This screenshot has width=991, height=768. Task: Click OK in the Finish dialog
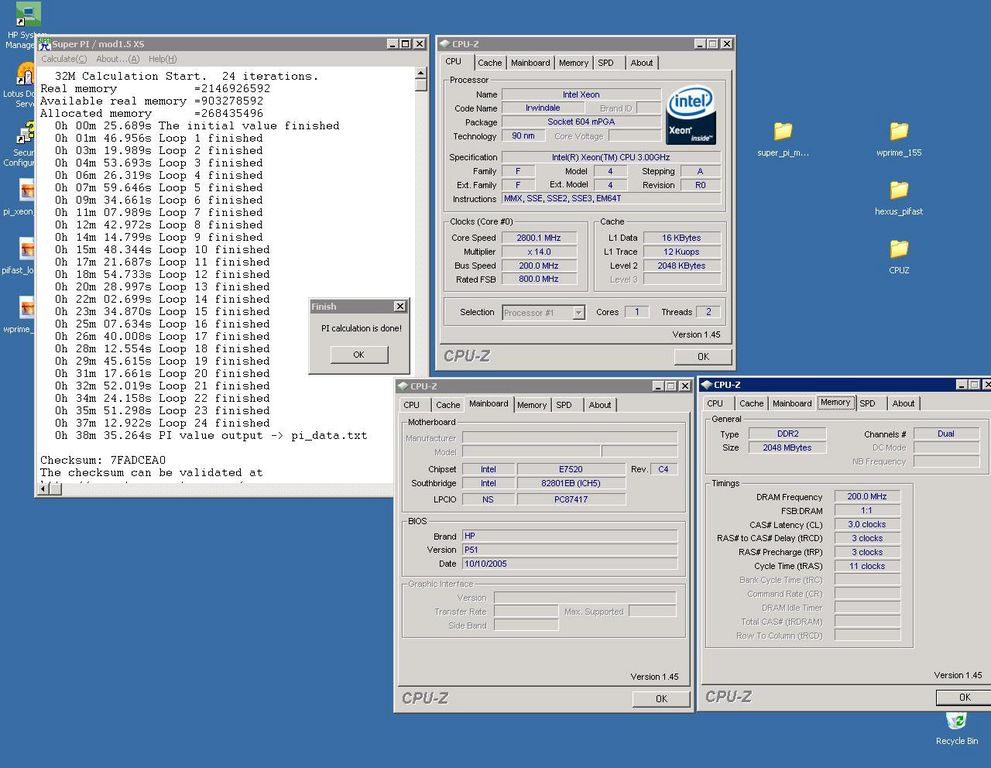click(359, 355)
